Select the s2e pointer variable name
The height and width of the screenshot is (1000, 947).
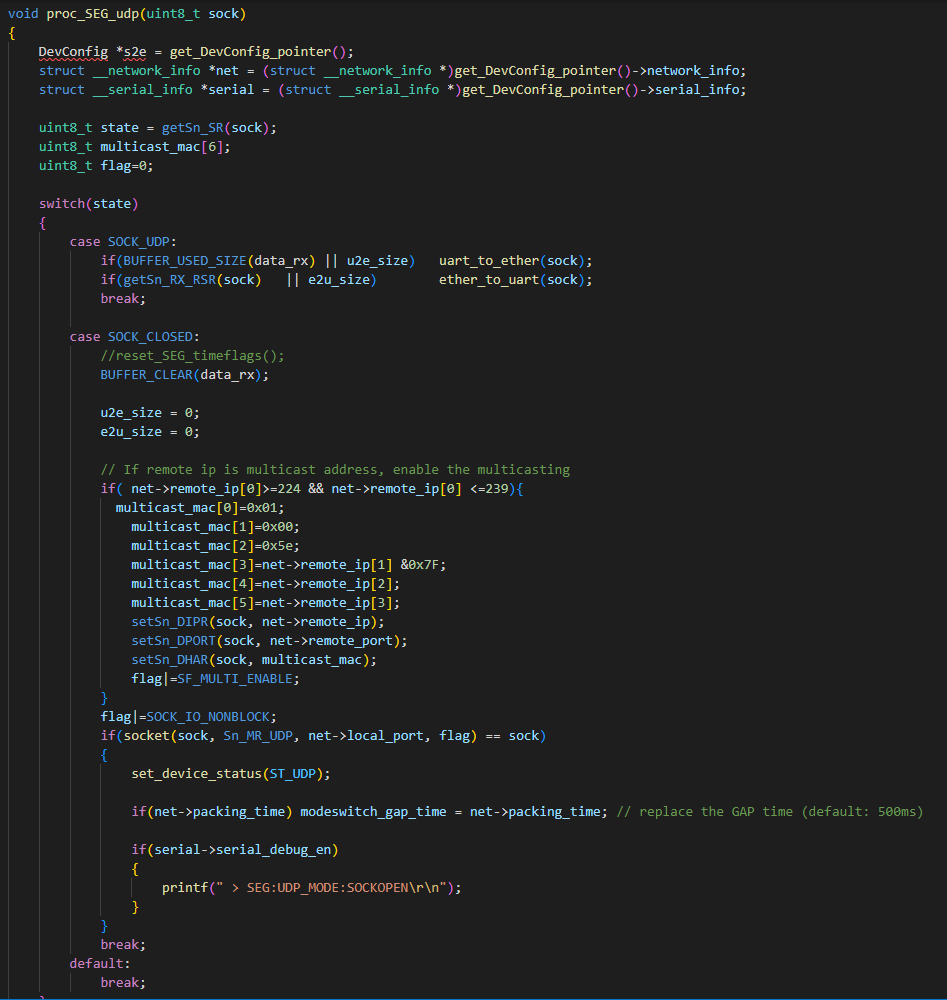click(x=135, y=52)
